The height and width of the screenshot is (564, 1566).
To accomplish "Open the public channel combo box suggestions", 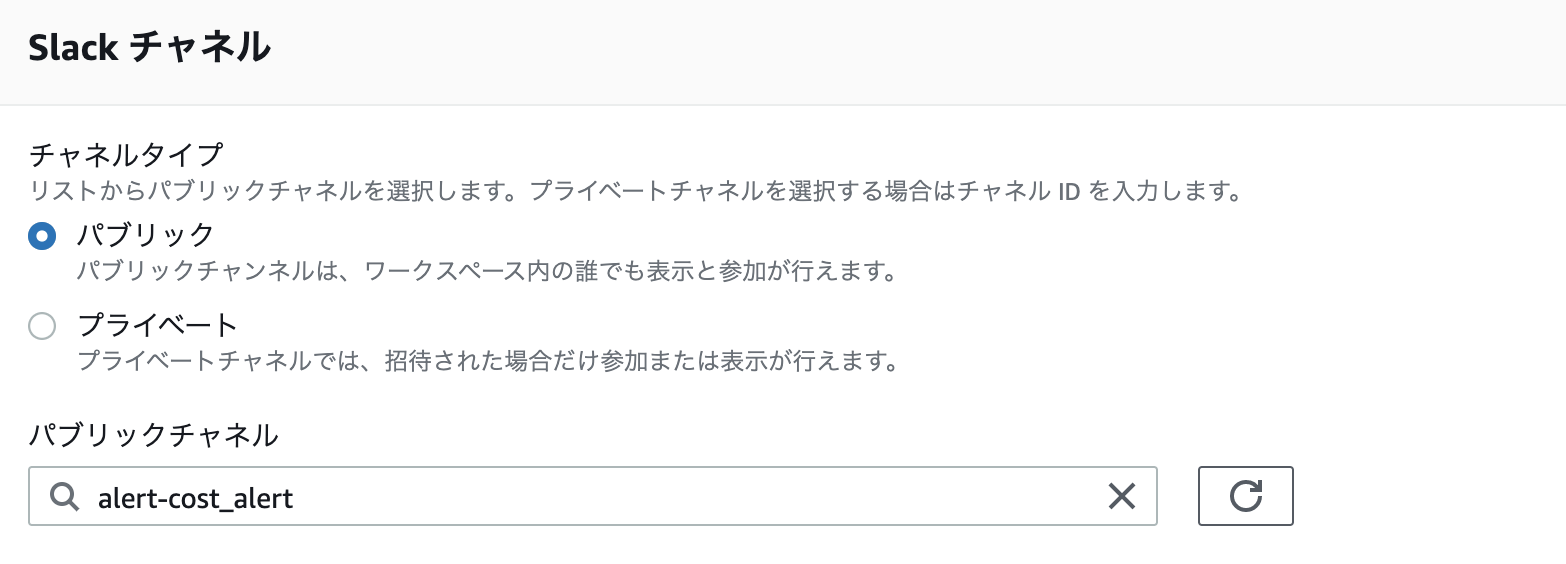I will pyautogui.click(x=593, y=496).
